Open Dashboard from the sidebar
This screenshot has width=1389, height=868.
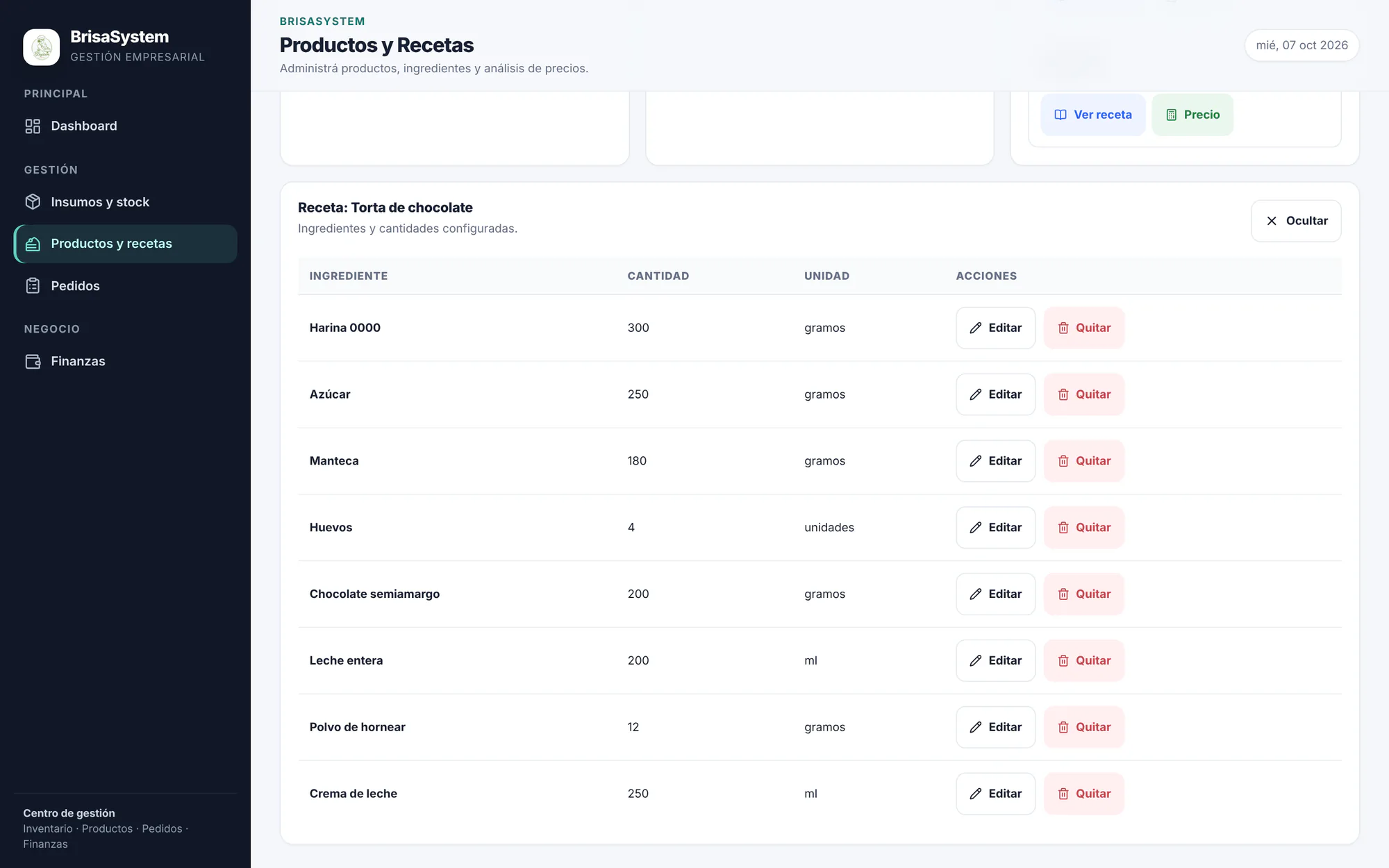point(125,126)
